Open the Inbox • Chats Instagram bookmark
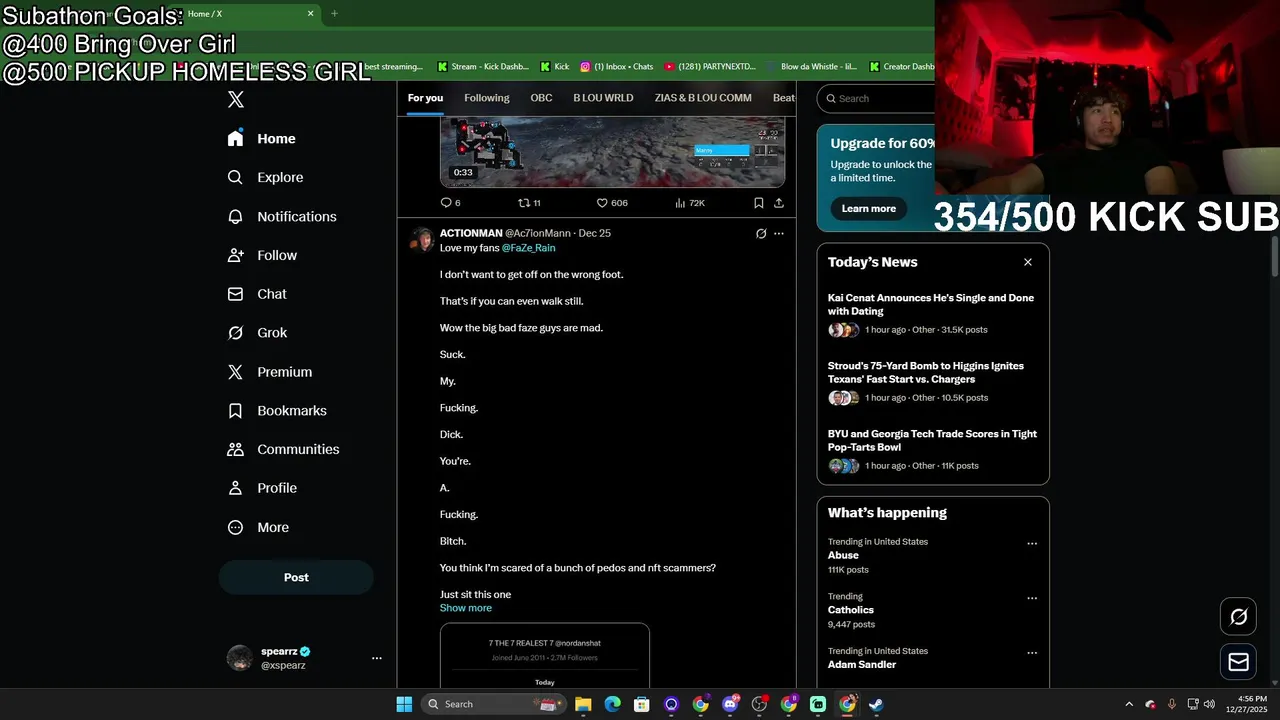Screen dimensions: 1280x720 click(x=617, y=67)
